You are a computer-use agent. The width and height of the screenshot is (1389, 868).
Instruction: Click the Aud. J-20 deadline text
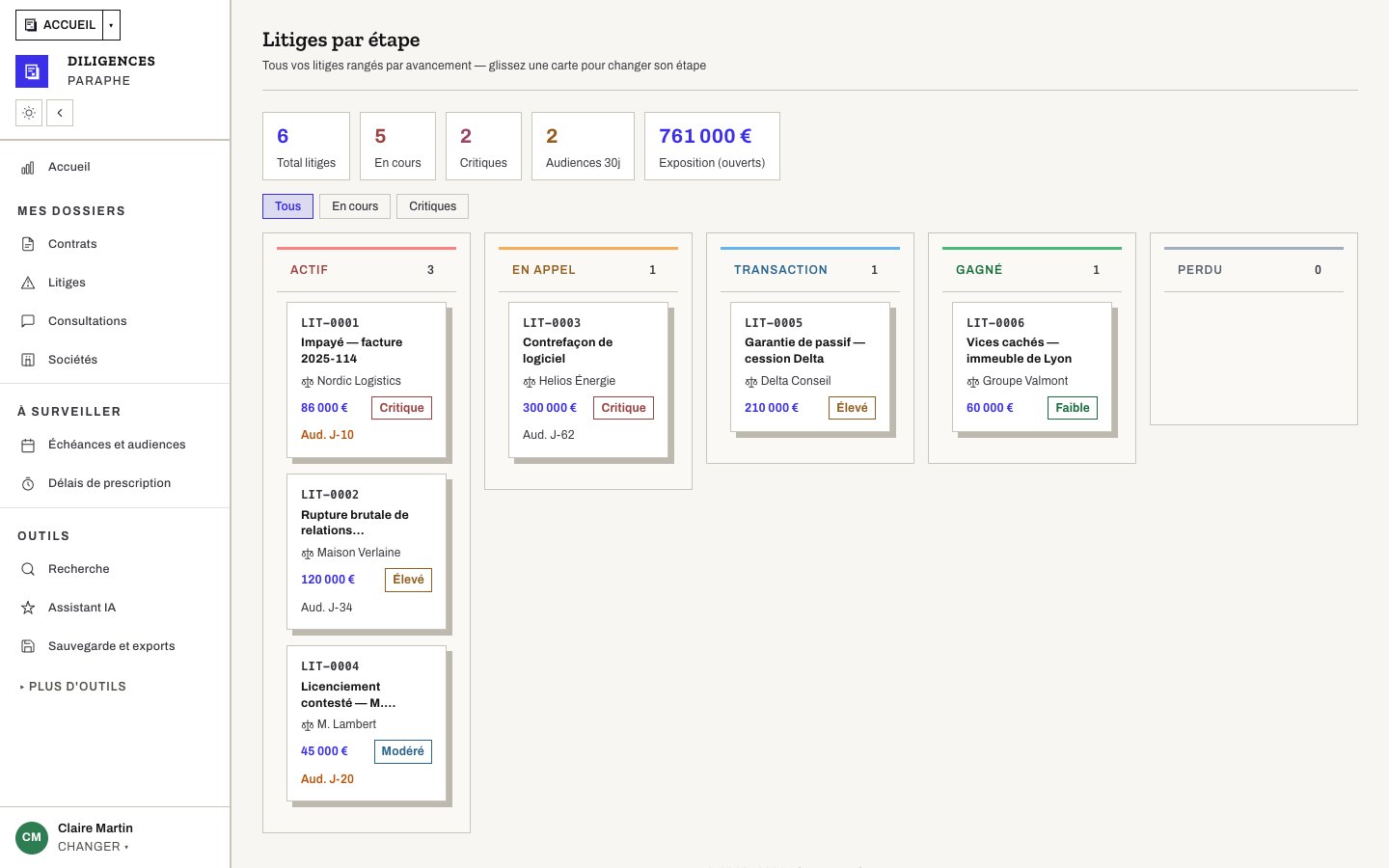327,779
